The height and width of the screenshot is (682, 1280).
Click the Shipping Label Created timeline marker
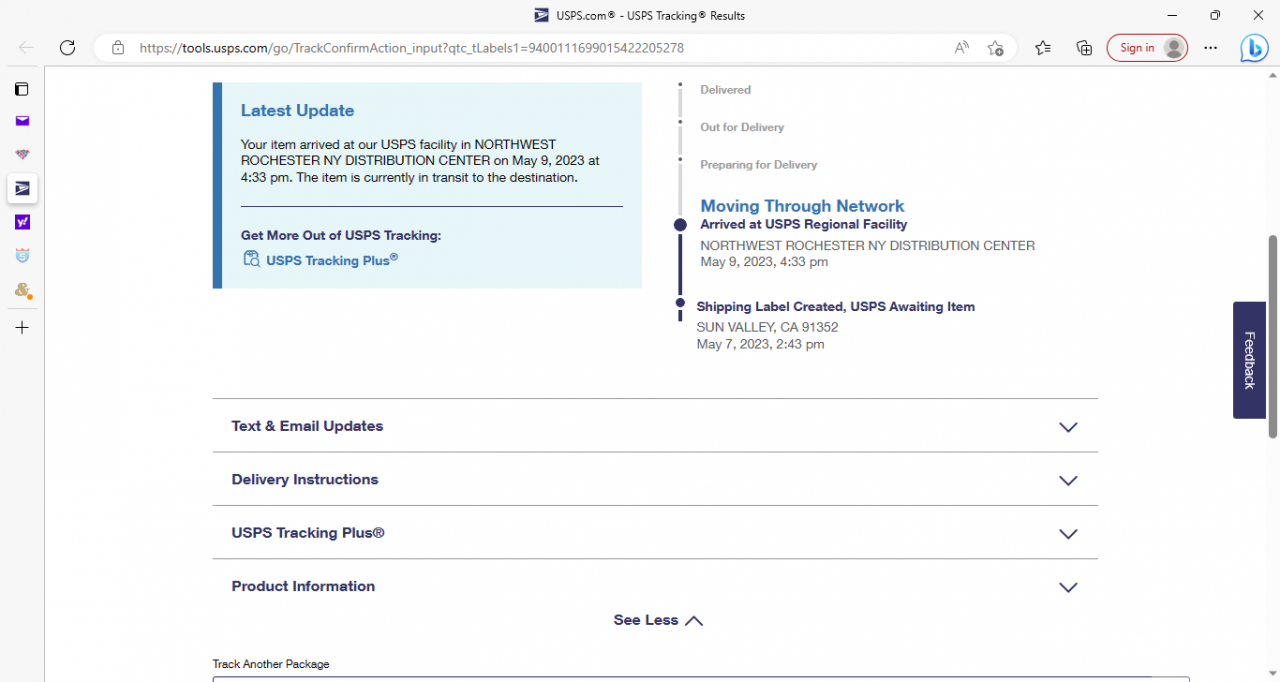click(x=680, y=302)
